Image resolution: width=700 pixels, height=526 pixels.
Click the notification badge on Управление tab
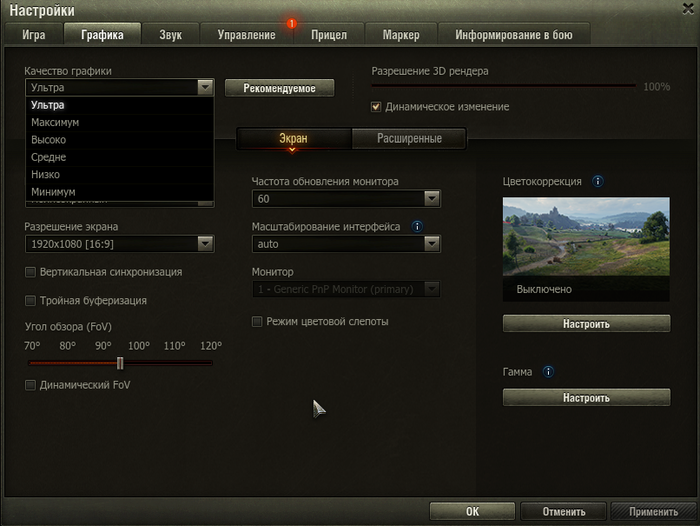tap(292, 23)
